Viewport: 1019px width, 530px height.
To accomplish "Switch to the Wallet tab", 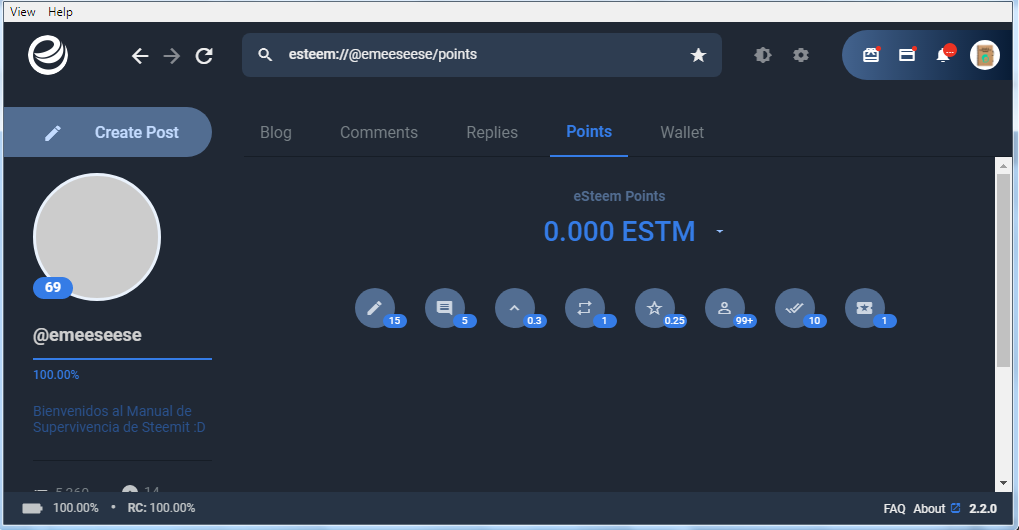I will 682,132.
